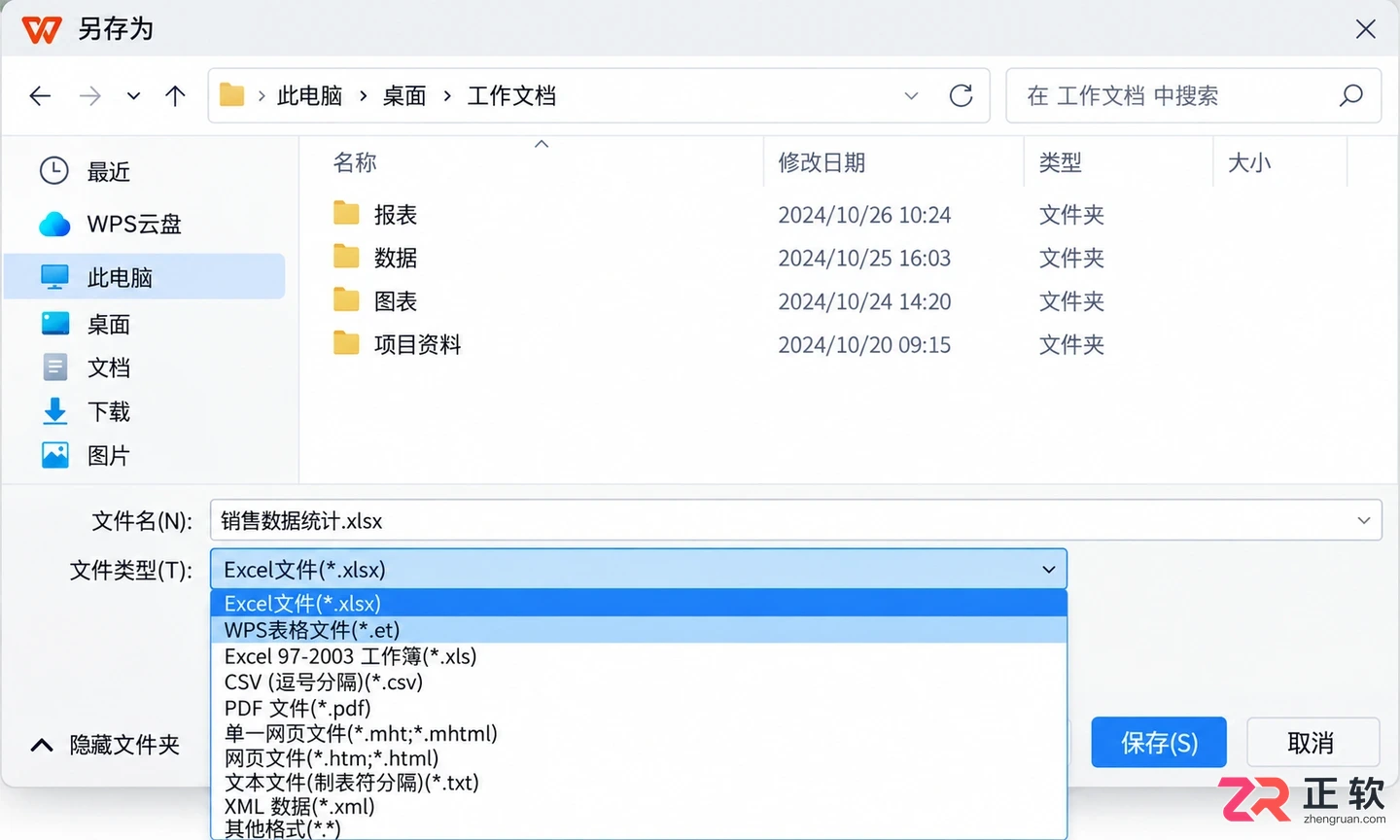Expand the address bar history dropdown

tap(911, 95)
